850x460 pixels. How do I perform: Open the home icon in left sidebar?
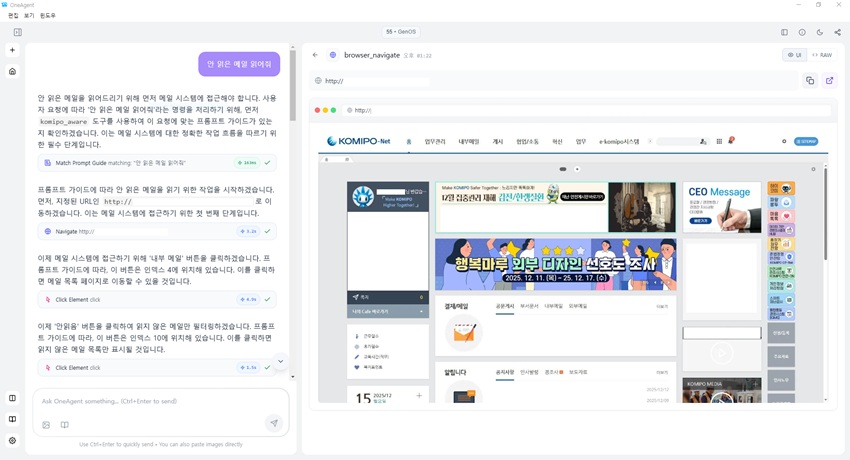tap(12, 71)
